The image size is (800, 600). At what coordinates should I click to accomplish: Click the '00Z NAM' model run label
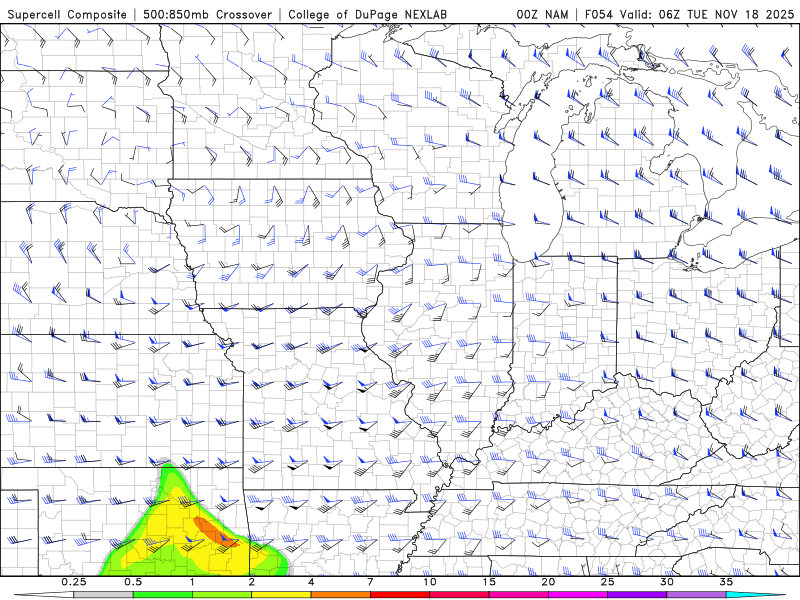(542, 14)
